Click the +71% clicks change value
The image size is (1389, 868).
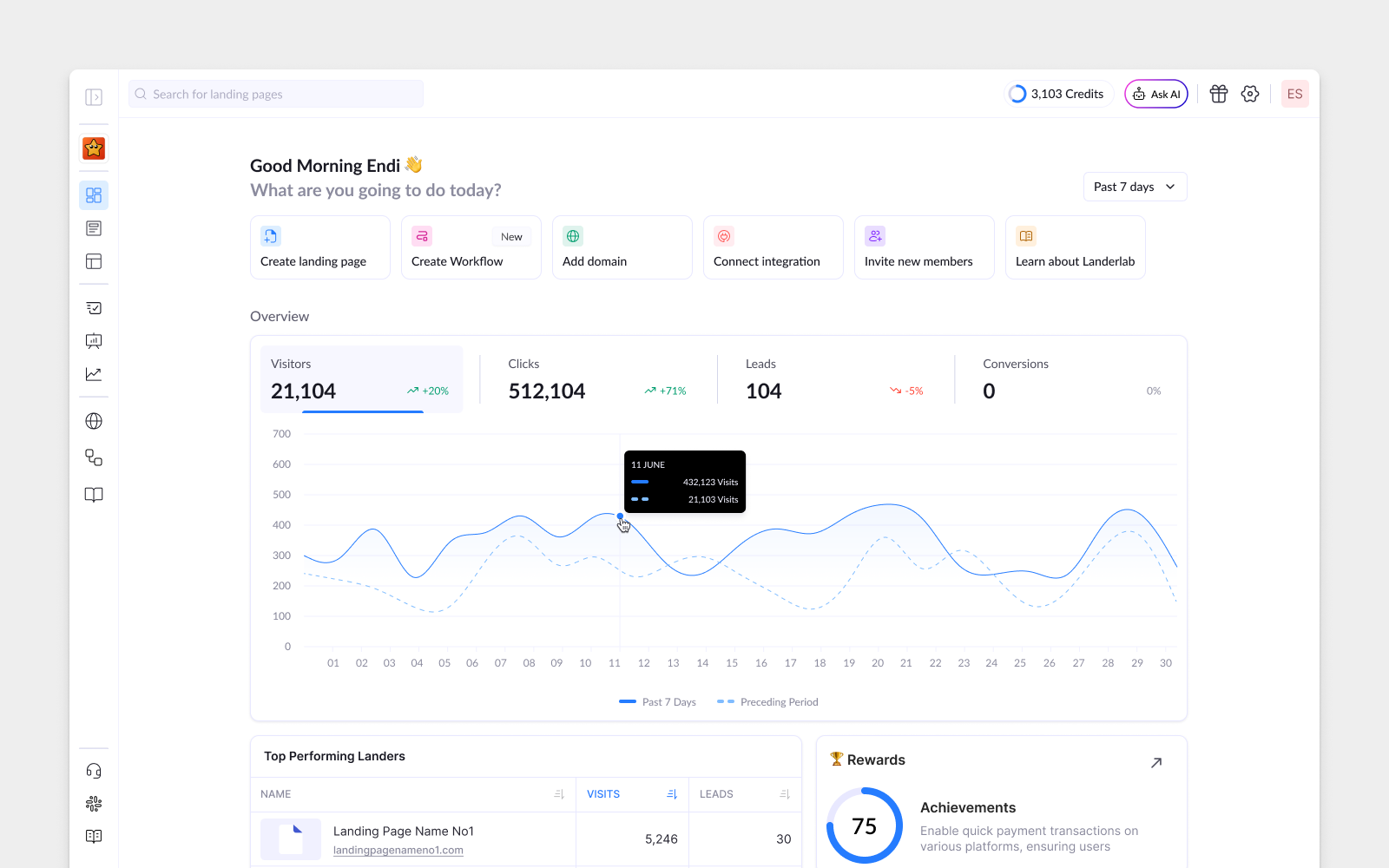pos(673,391)
